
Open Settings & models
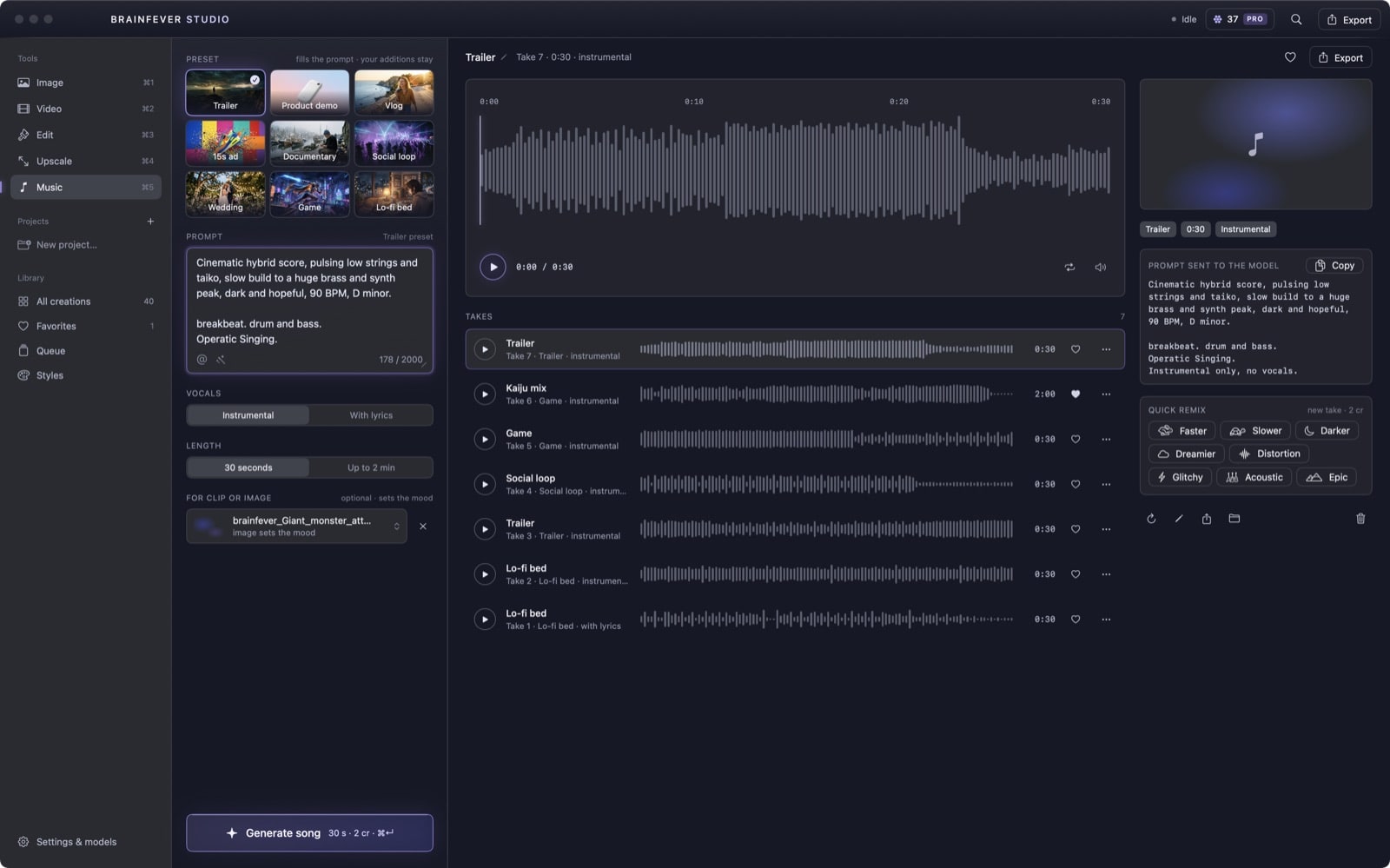pos(68,842)
